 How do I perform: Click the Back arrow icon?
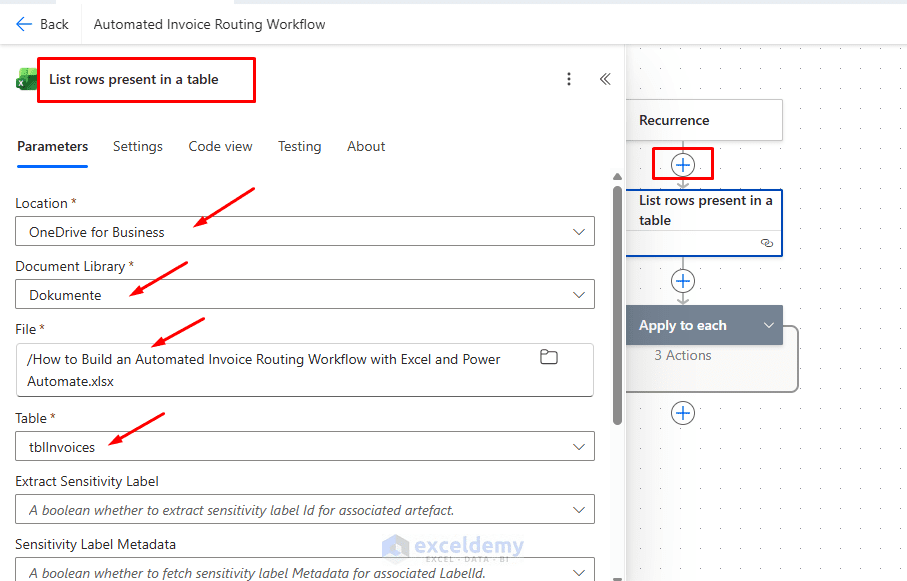click(24, 24)
